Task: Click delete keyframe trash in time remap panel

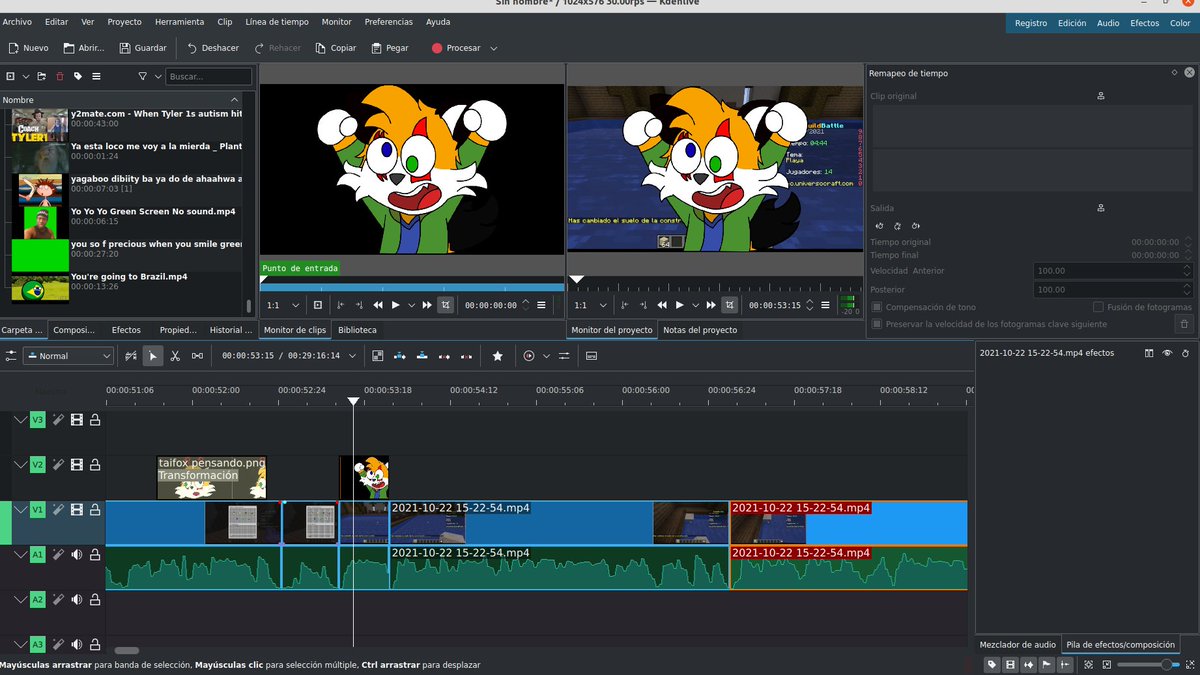Action: coord(1184,324)
